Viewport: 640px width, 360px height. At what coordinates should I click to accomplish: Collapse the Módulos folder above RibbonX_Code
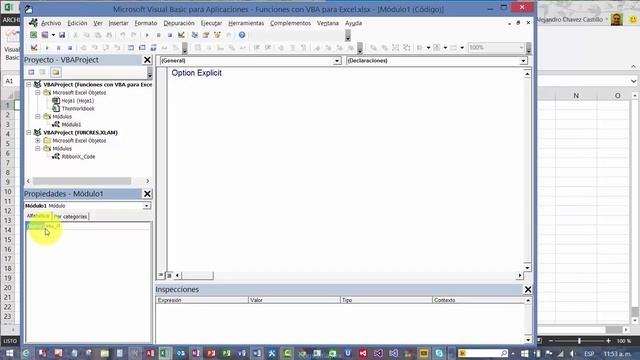(x=38, y=149)
